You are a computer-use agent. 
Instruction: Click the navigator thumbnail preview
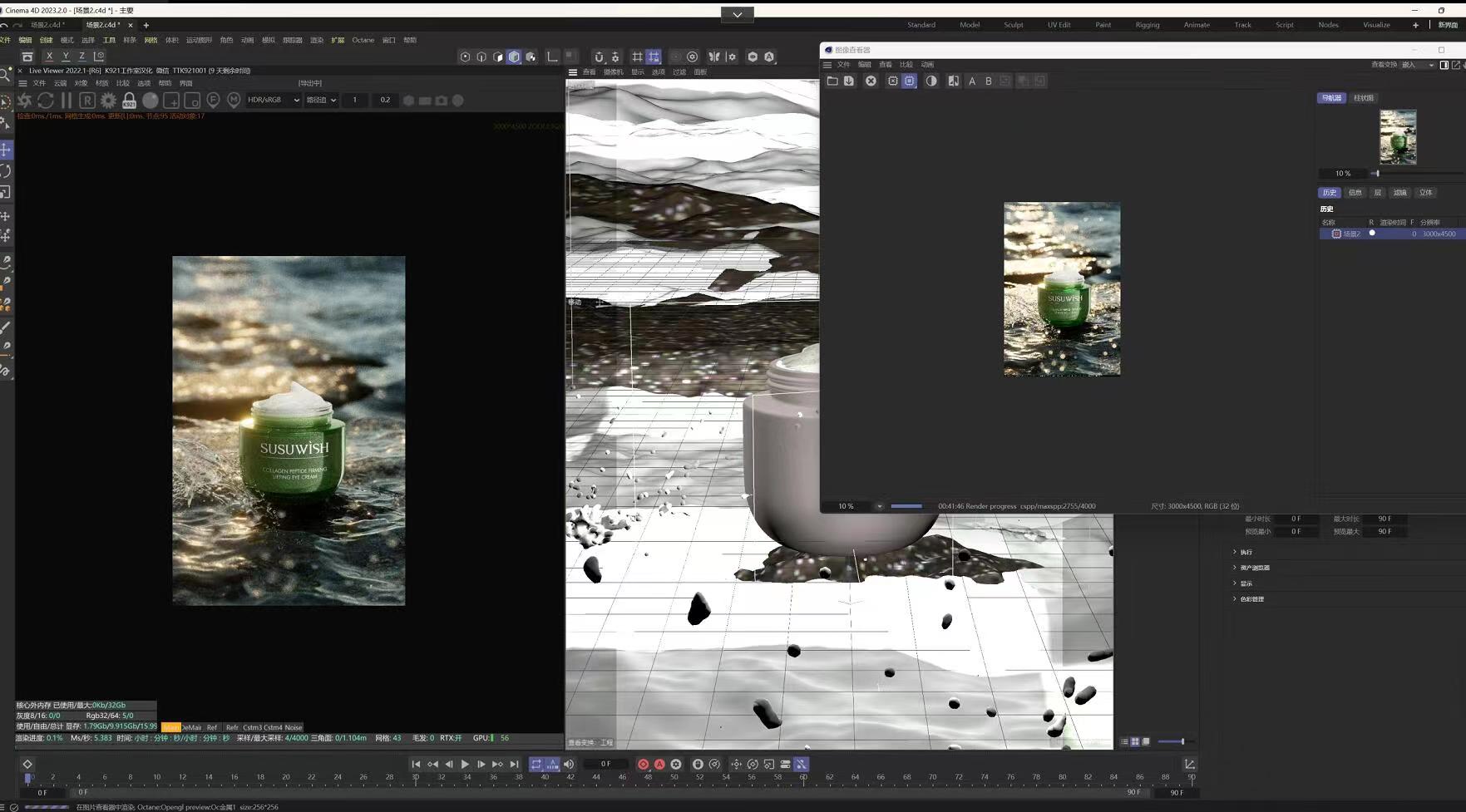(x=1398, y=137)
